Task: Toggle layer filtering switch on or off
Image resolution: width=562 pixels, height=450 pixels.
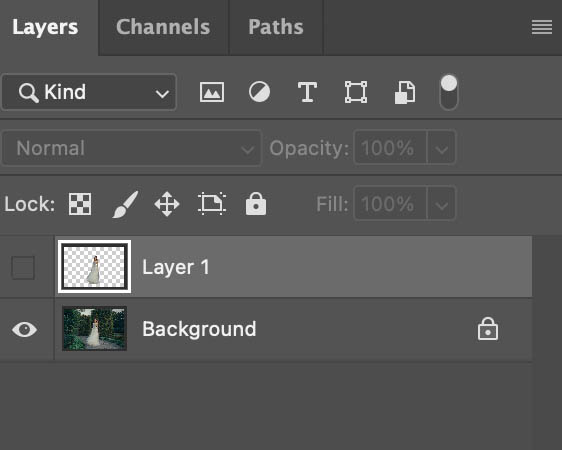Action: pyautogui.click(x=449, y=92)
